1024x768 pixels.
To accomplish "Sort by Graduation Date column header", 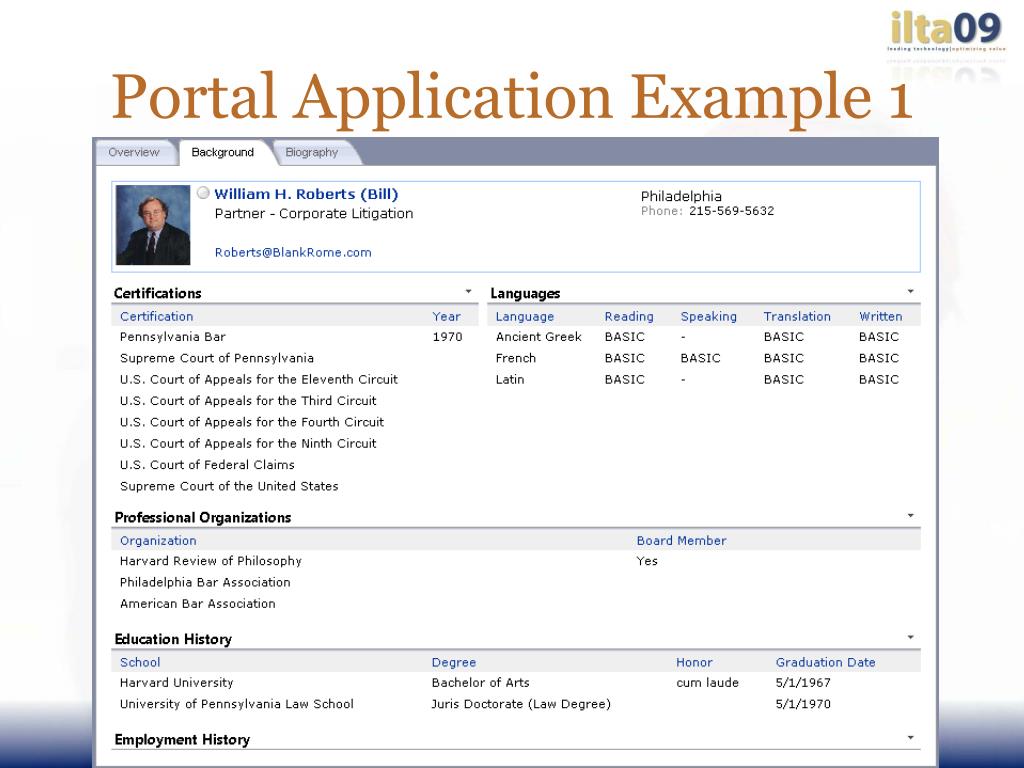I will [x=825, y=662].
